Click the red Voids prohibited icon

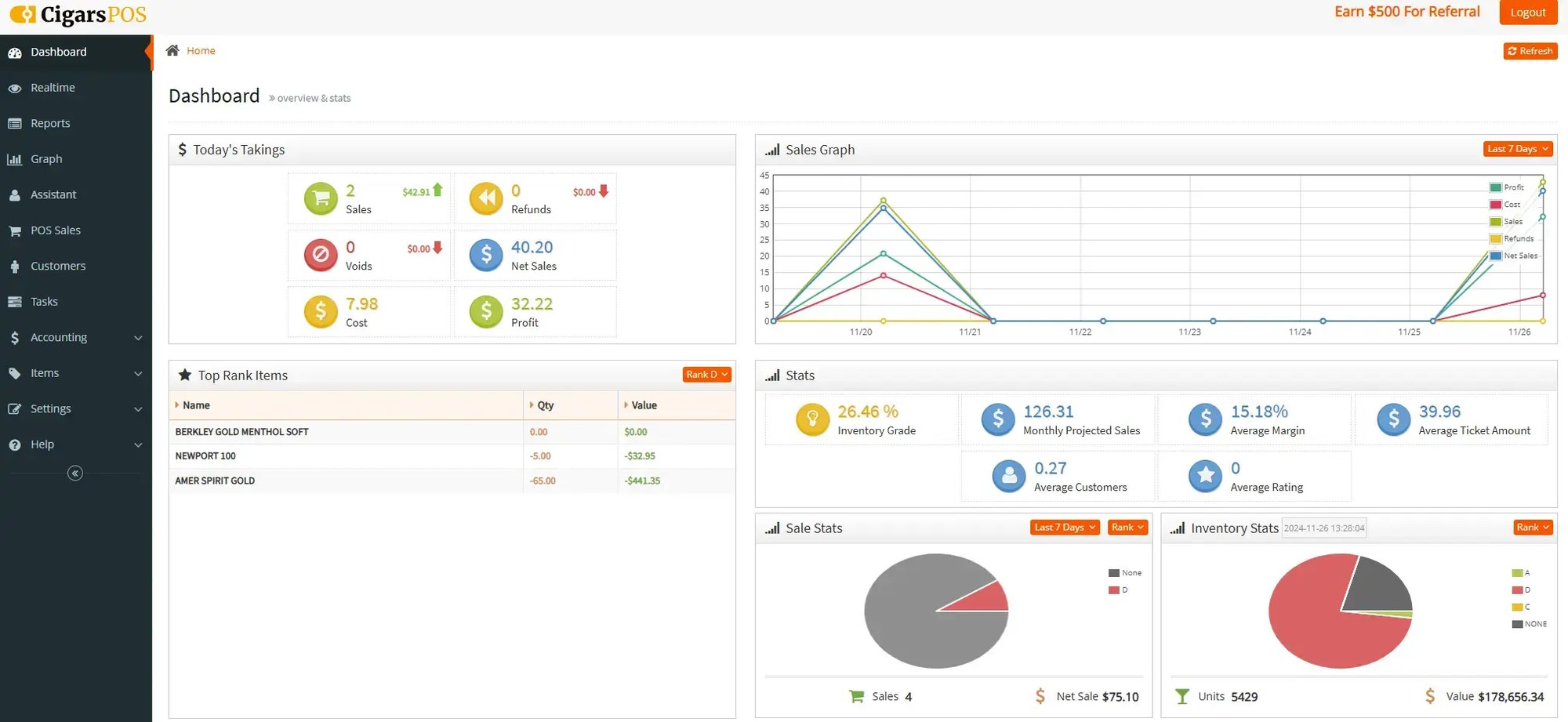tap(321, 255)
